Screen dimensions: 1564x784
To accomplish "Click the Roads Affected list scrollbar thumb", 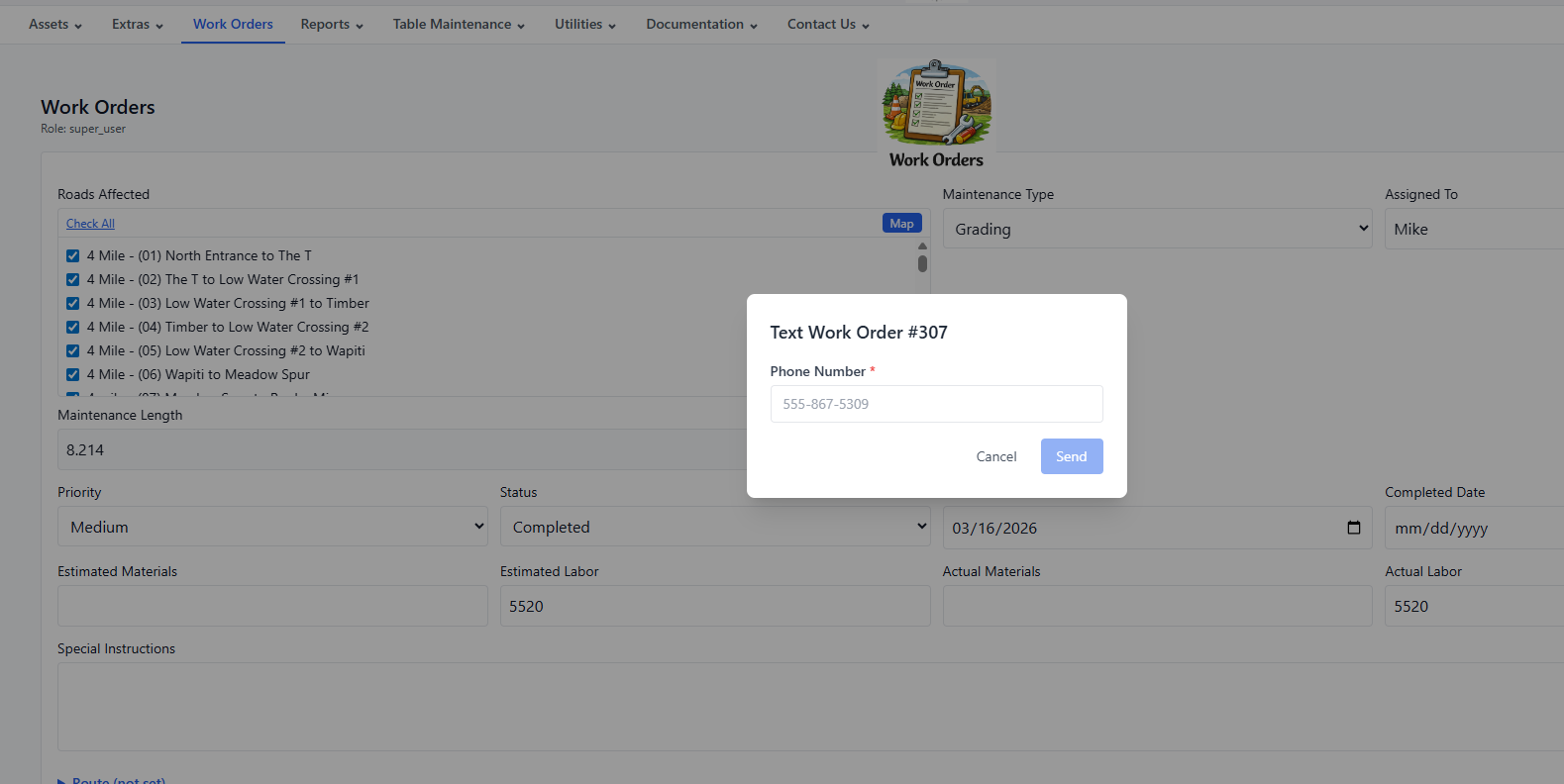I will coord(922,263).
